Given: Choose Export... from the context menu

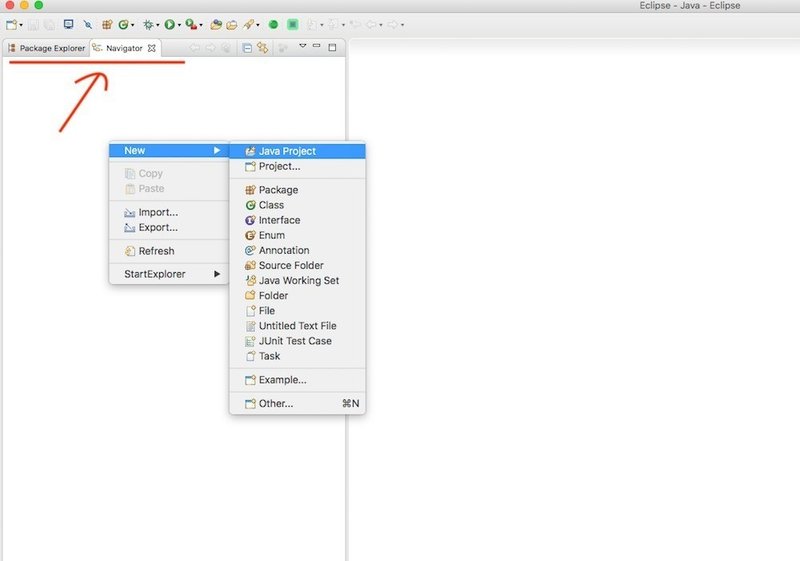Looking at the screenshot, I should pos(169,227).
